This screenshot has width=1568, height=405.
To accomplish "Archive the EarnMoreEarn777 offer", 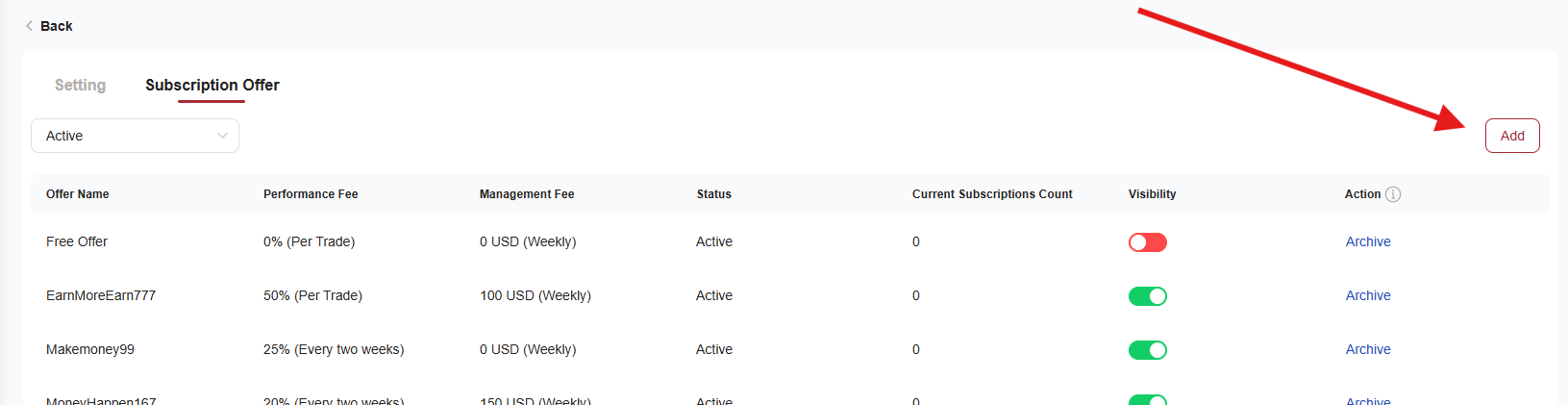I will pos(1368,295).
